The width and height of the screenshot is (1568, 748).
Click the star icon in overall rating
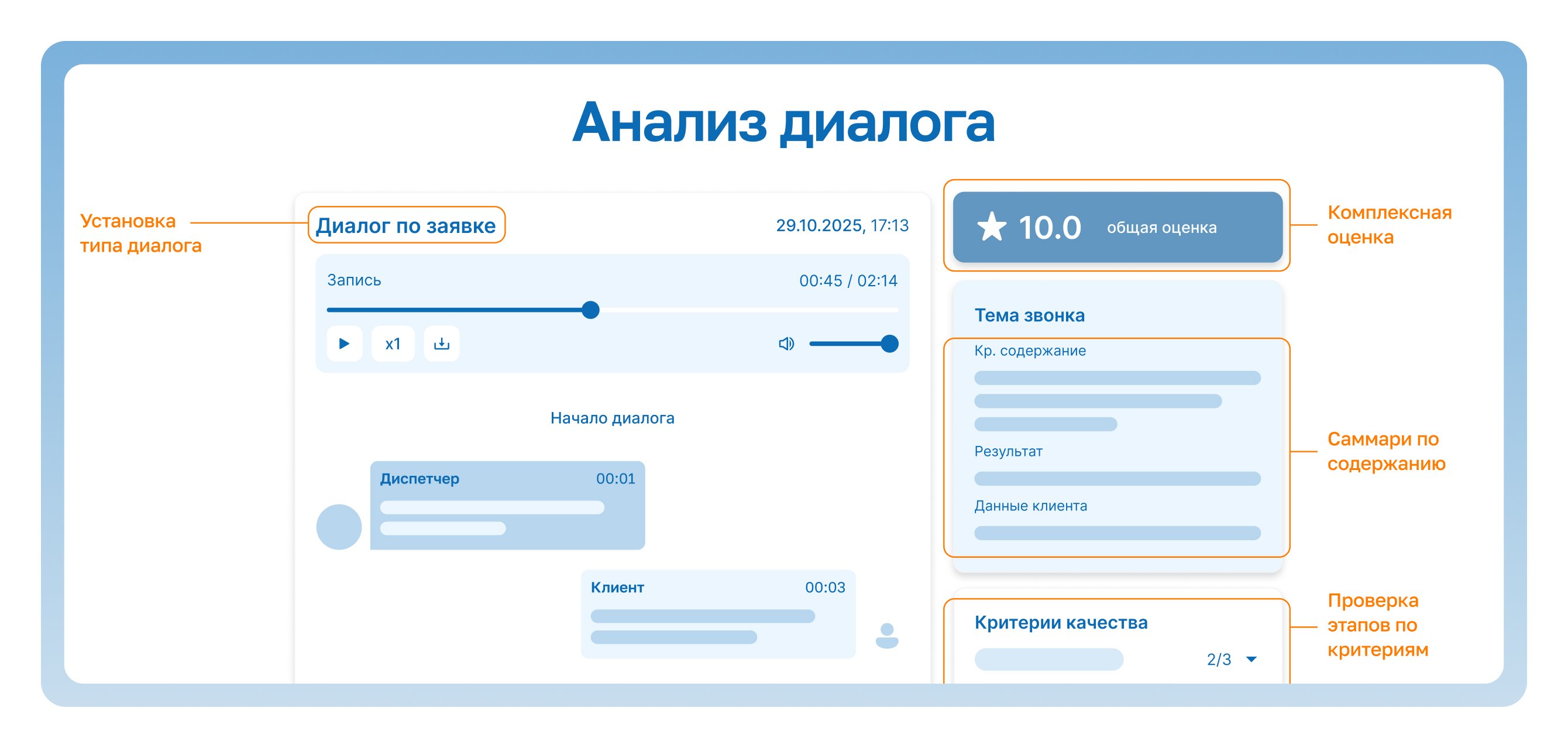click(991, 227)
